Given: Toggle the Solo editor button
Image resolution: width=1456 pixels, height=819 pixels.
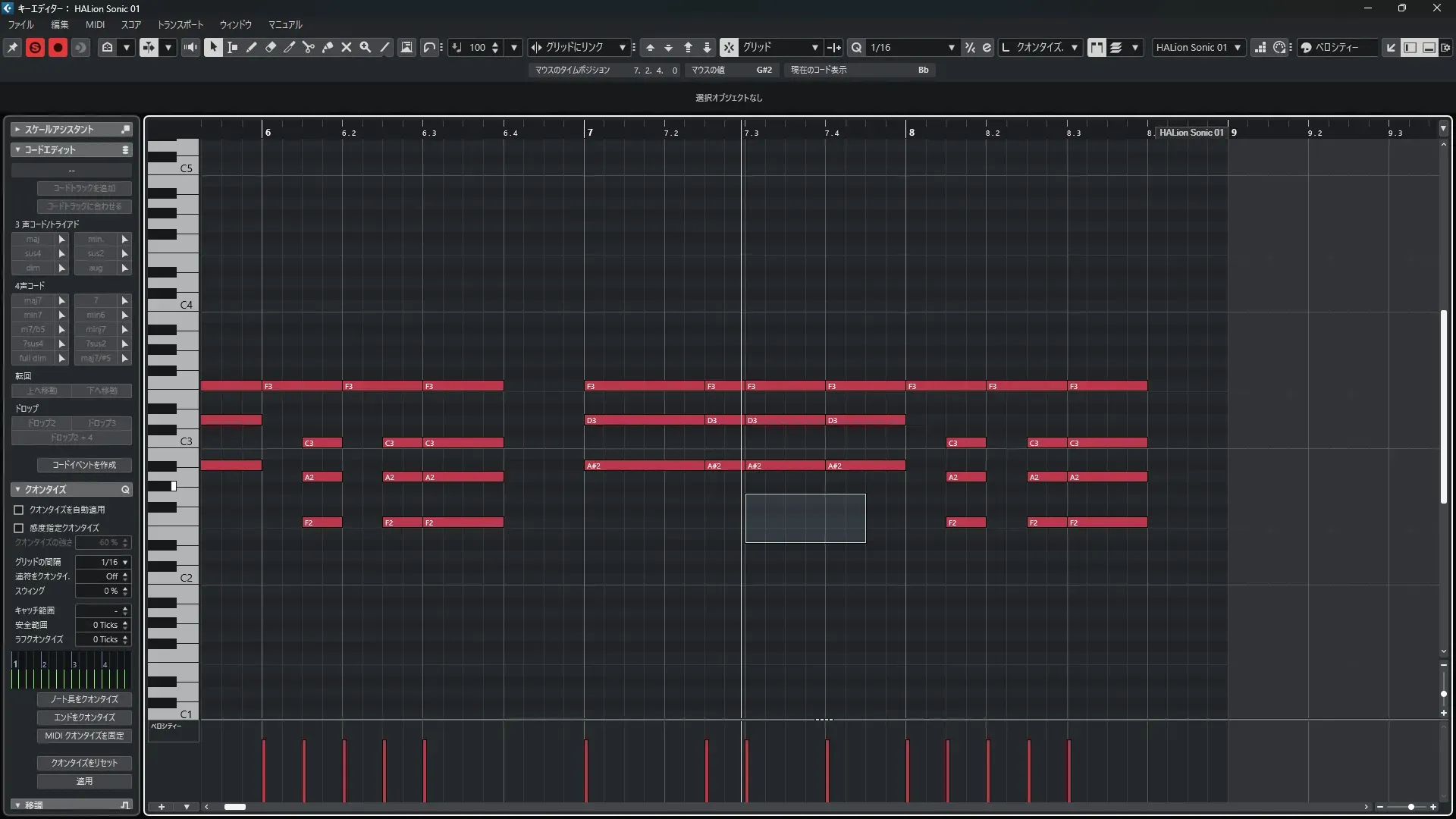Looking at the screenshot, I should [35, 47].
